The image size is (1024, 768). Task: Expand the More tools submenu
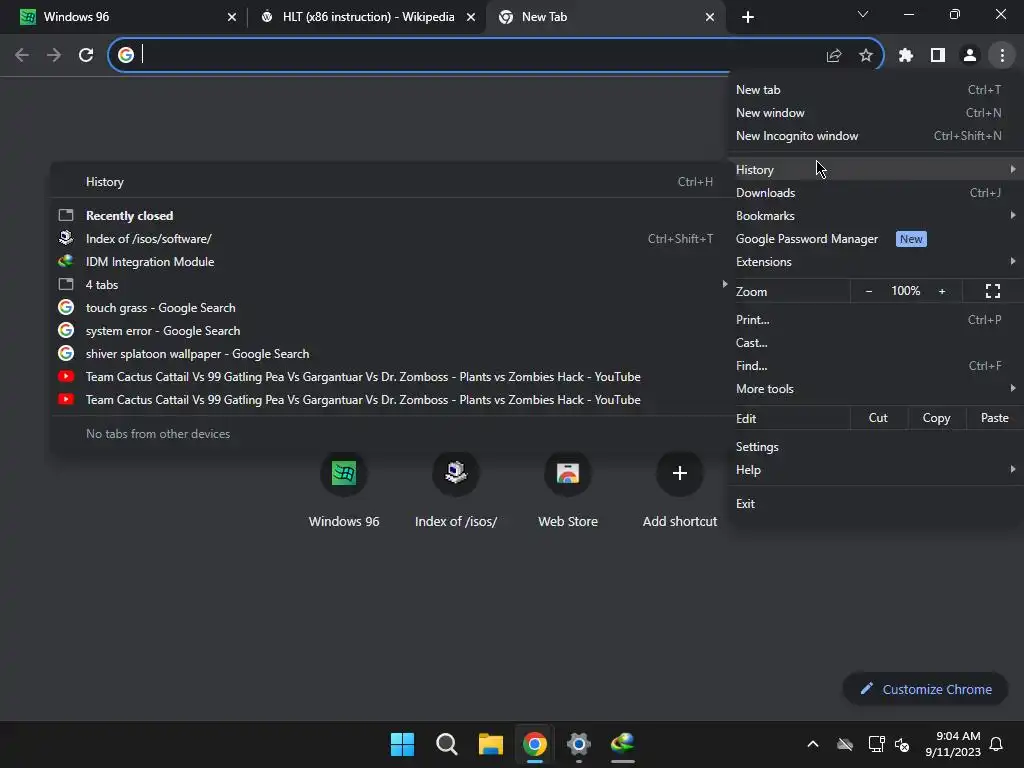875,389
